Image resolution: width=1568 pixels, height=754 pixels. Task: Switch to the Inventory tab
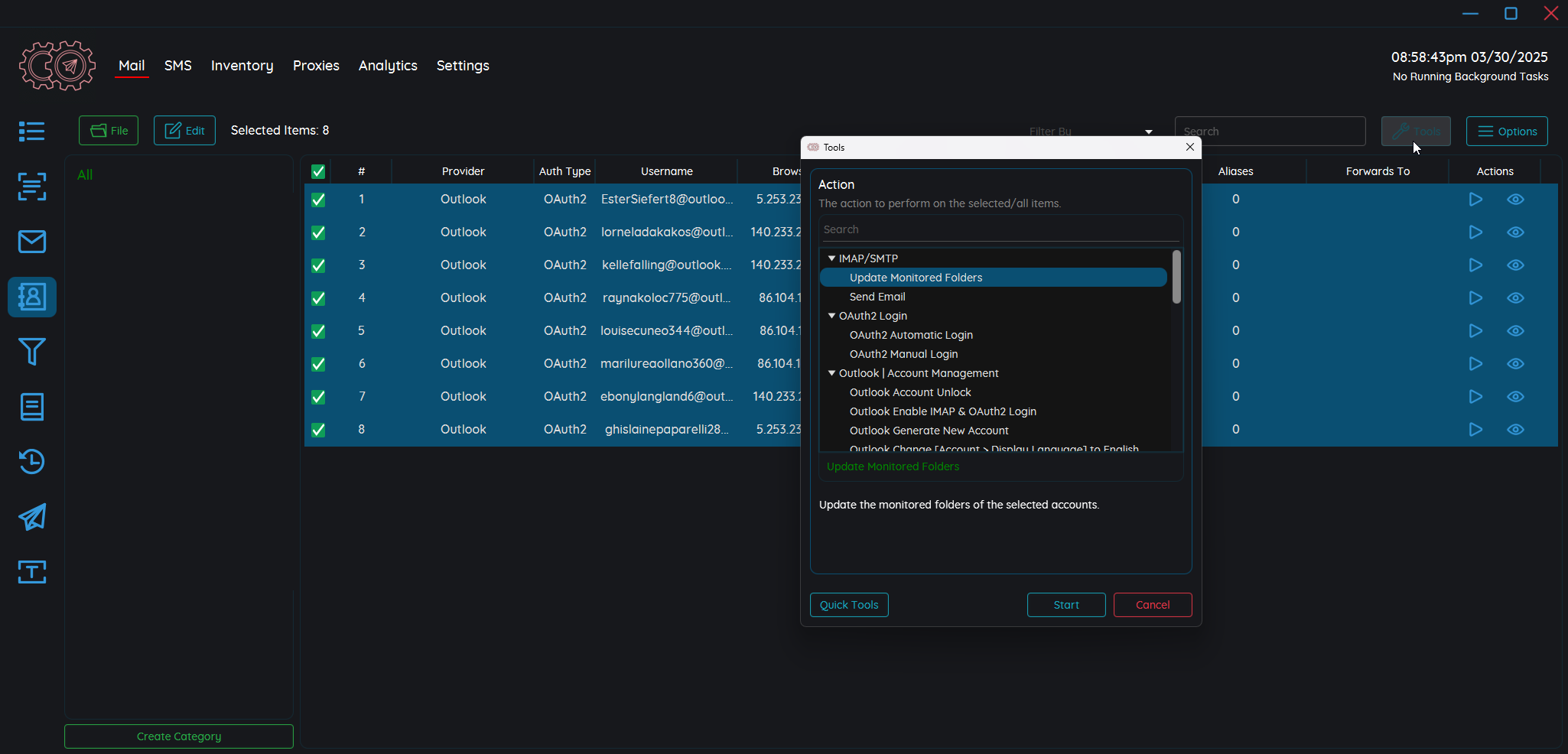click(242, 66)
